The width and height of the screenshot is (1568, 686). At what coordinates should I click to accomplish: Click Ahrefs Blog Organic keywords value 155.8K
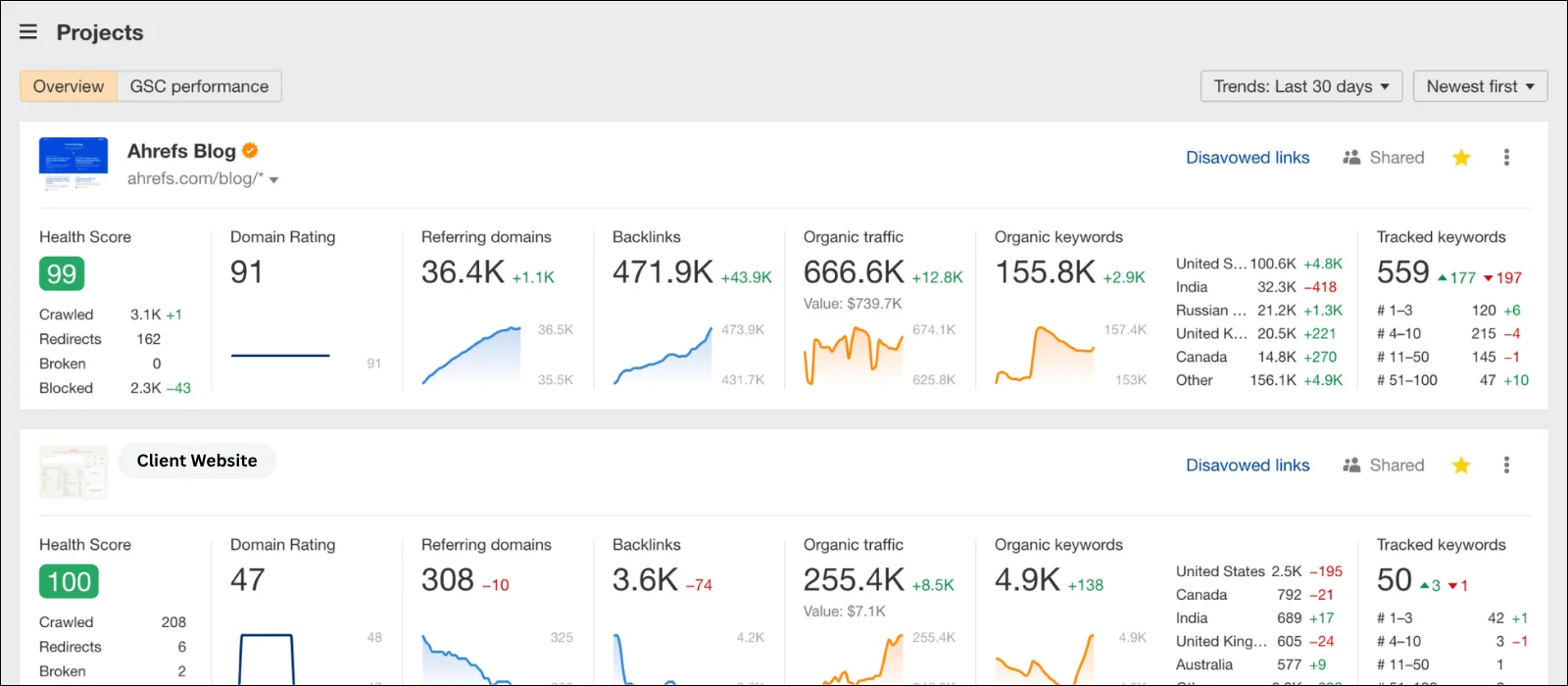(1045, 271)
